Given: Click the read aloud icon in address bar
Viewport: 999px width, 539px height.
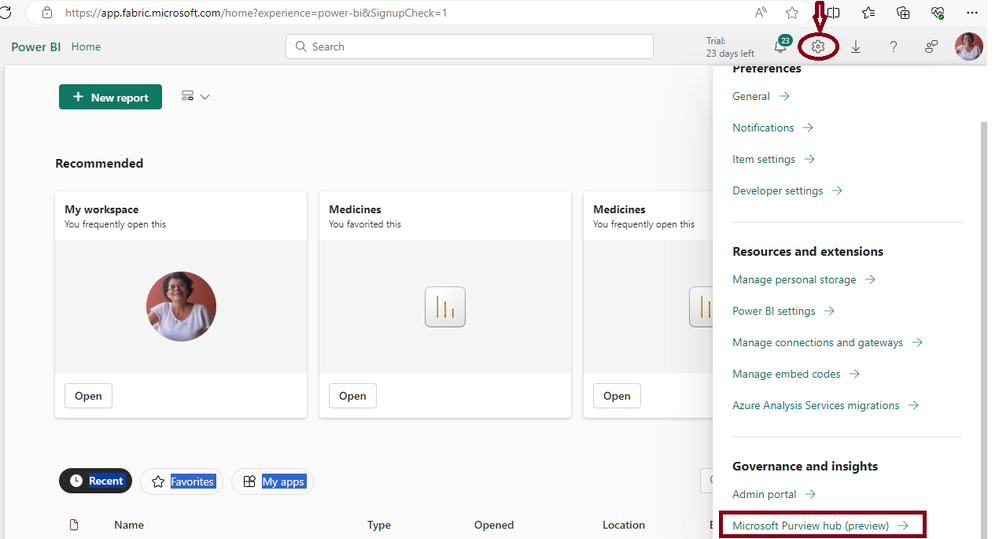Looking at the screenshot, I should [761, 13].
